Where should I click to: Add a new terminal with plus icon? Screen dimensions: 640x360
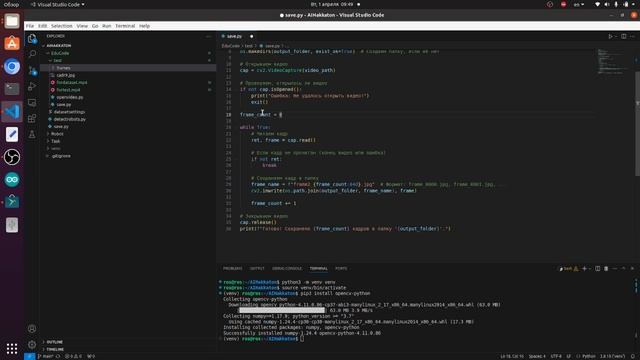coord(584,269)
